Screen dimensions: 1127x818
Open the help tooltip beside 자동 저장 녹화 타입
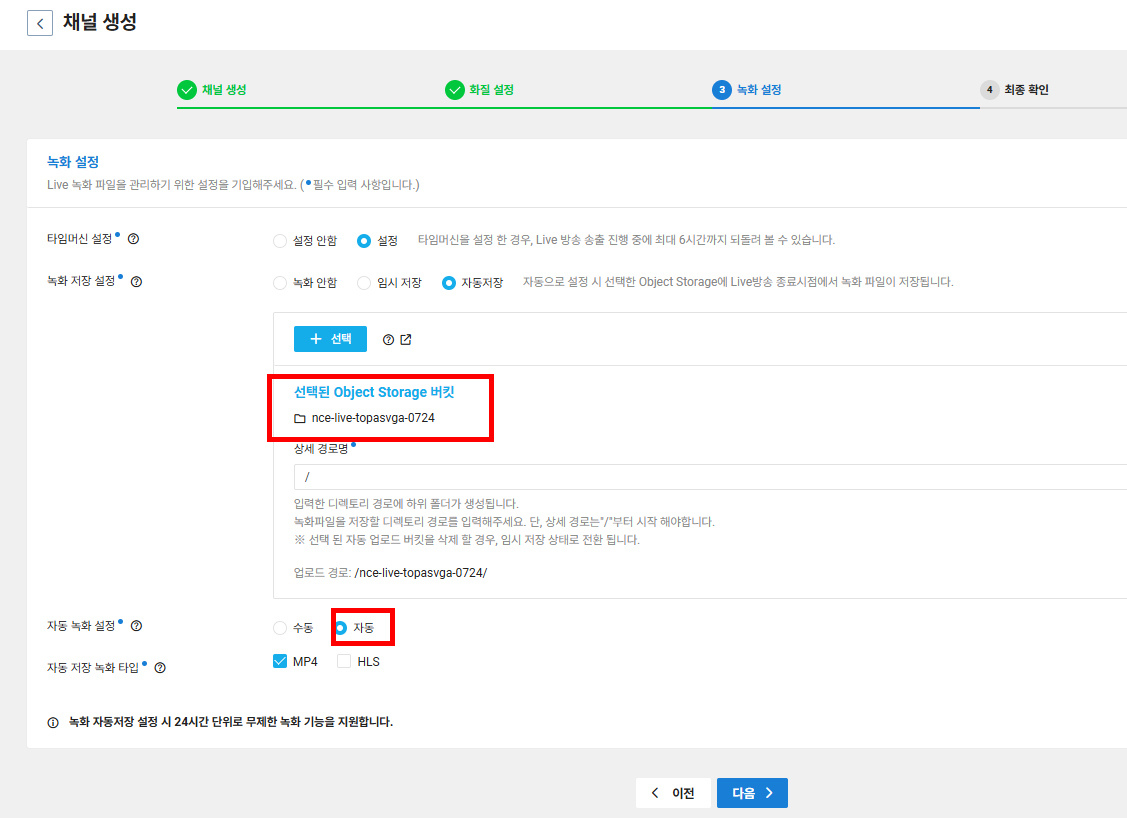point(159,666)
